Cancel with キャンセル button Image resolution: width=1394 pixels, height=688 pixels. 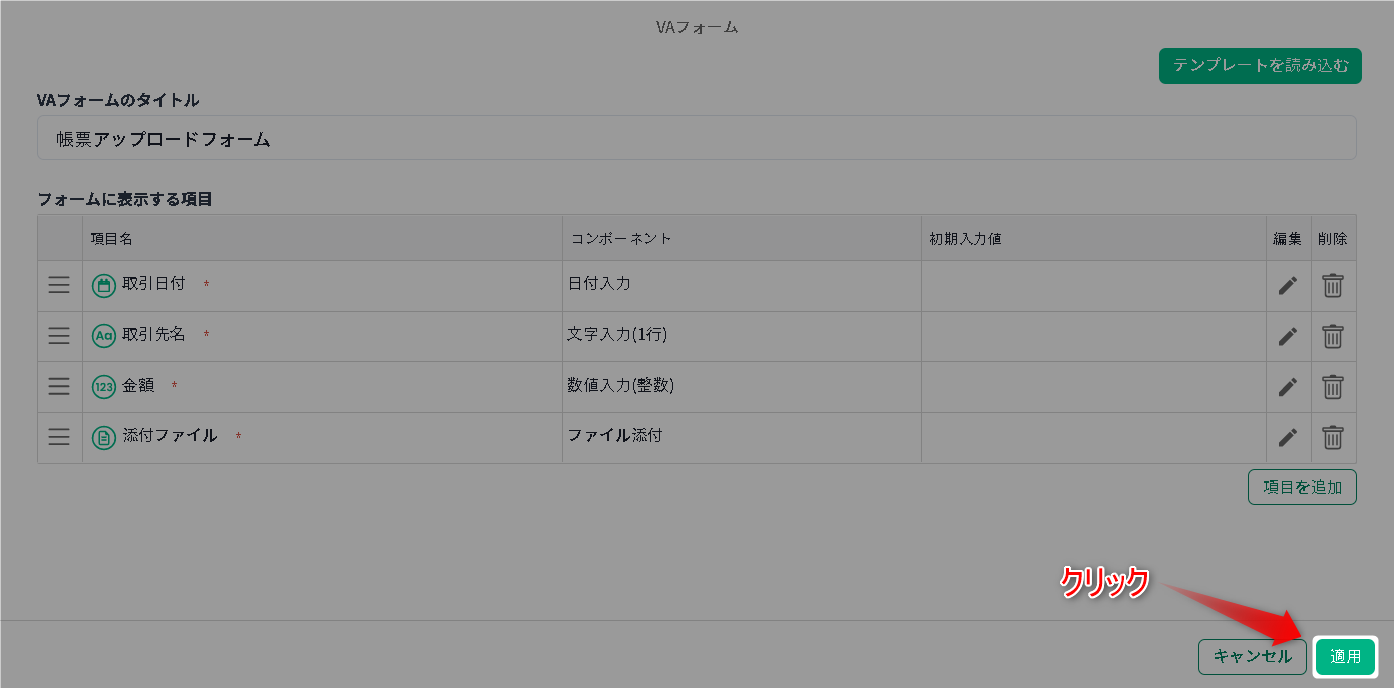pos(1252,656)
